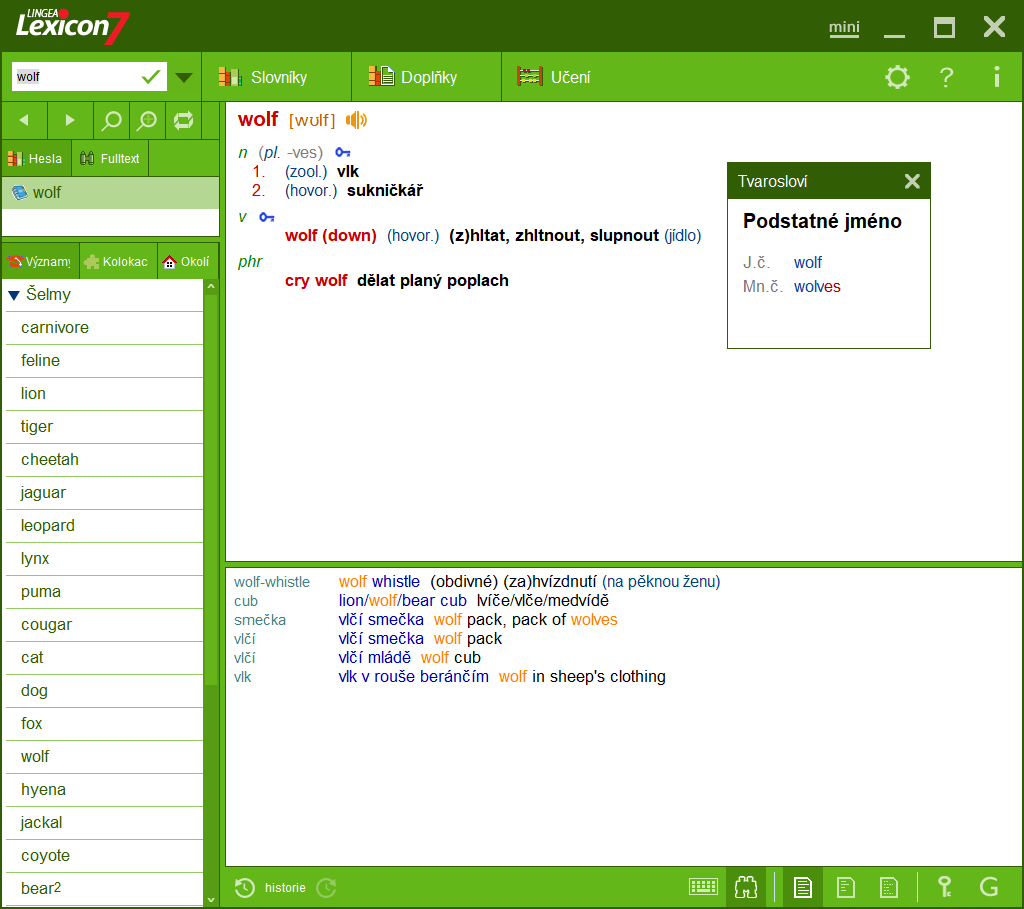Select wolf in the headword results list

coord(110,193)
